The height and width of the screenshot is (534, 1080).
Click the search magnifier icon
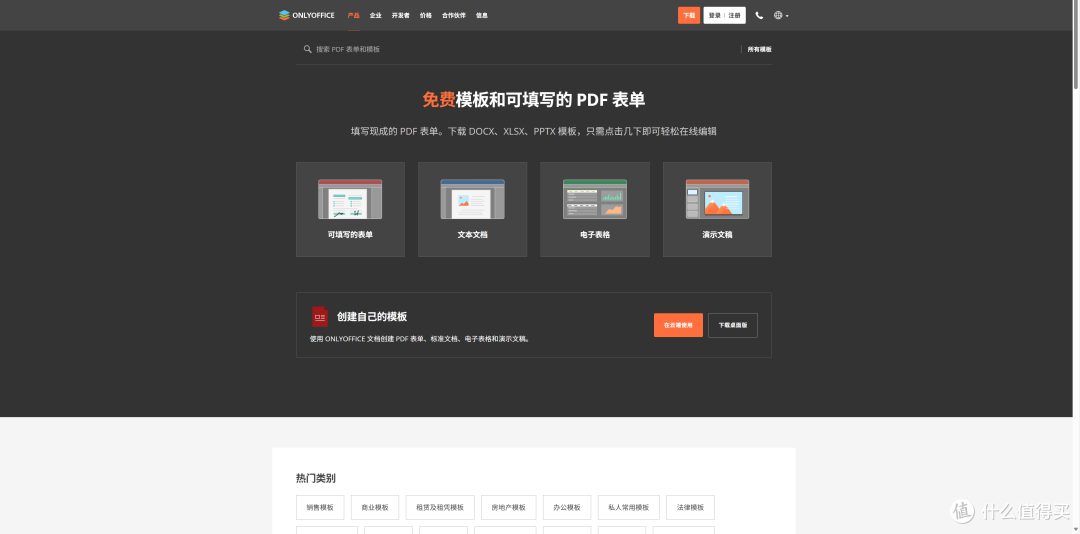(x=307, y=49)
